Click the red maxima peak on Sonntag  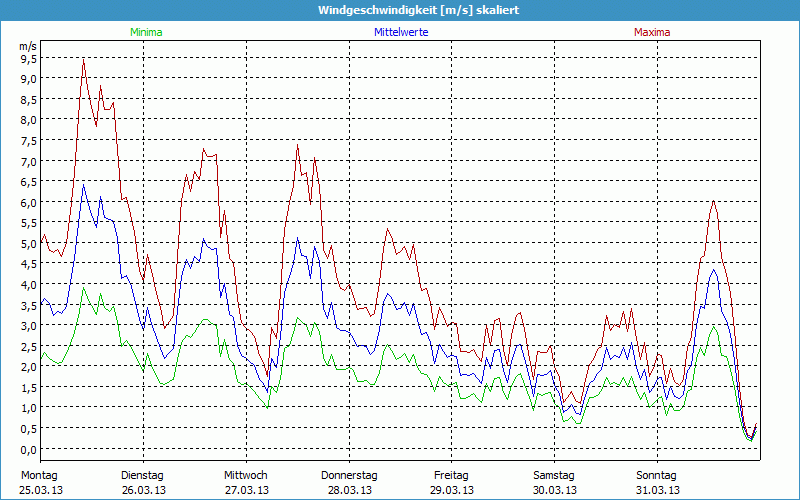(x=714, y=201)
